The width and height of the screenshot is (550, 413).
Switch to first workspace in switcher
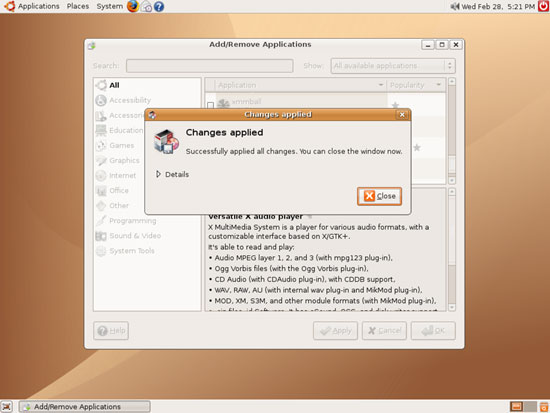pos(516,407)
